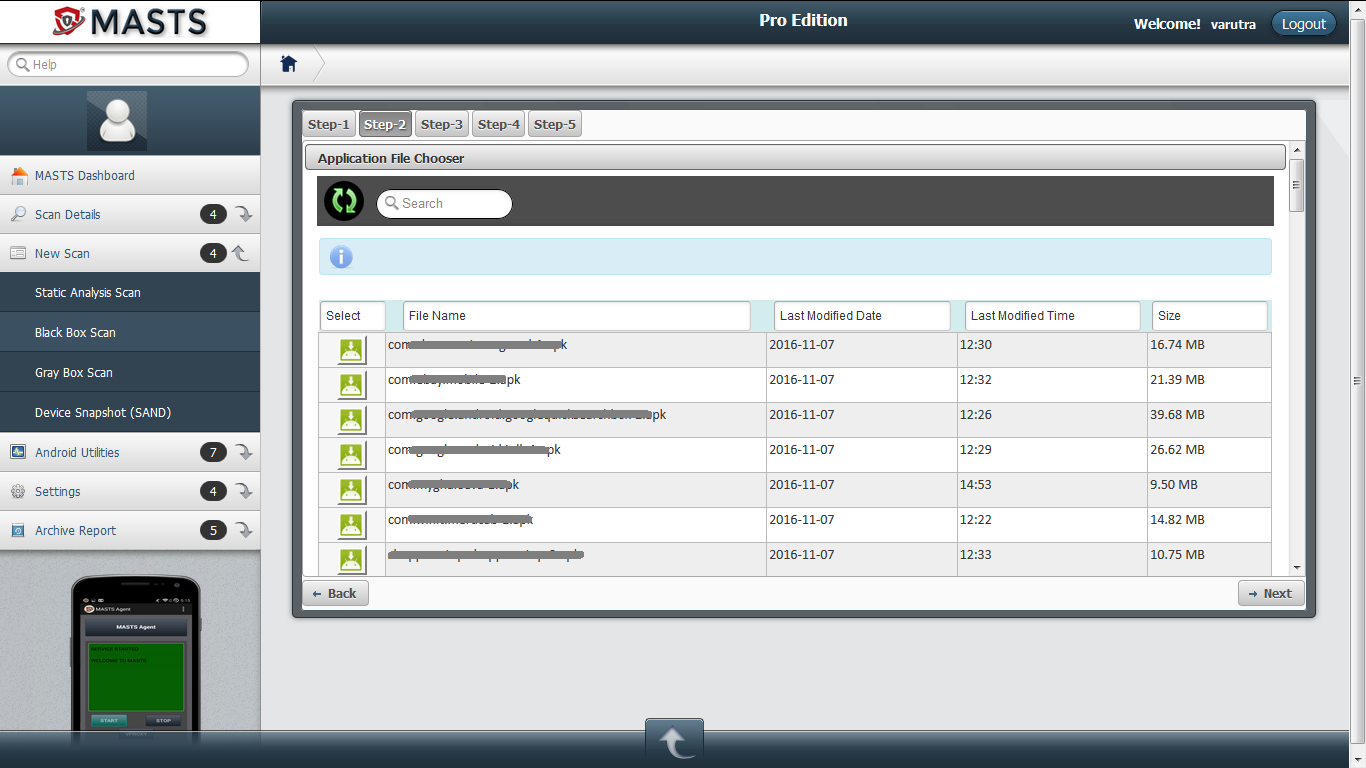This screenshot has height=768, width=1366.
Task: Expand the Scan Details menu
Action: point(243,214)
